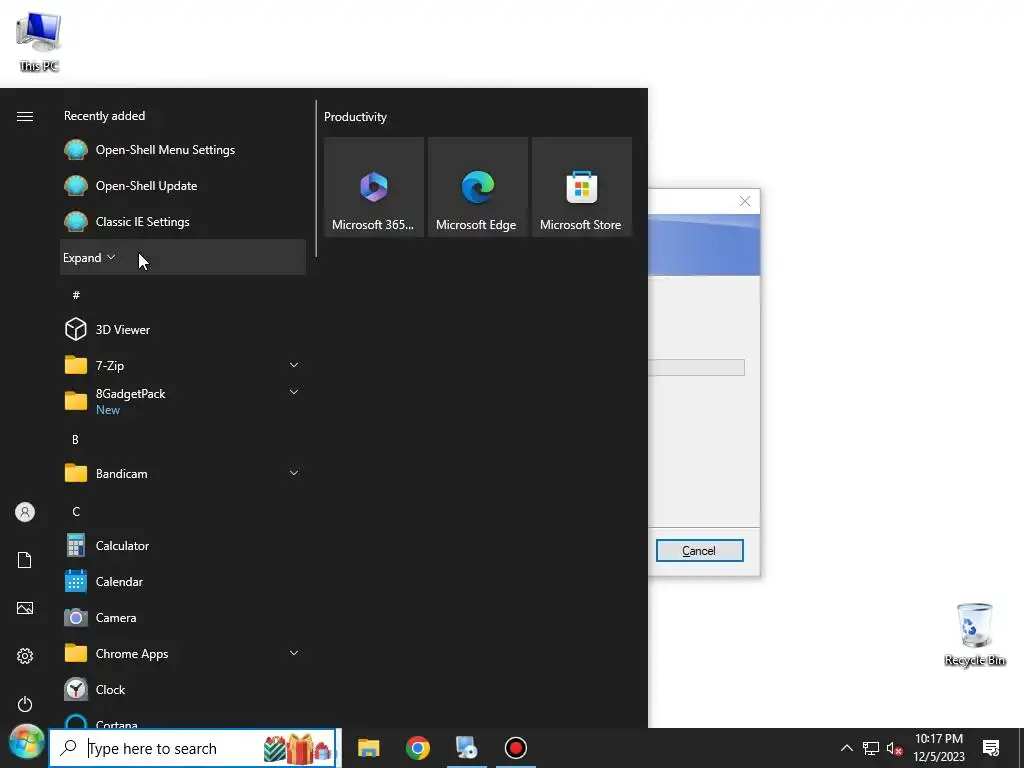The height and width of the screenshot is (768, 1024).
Task: Open installer app on taskbar
Action: click(x=467, y=748)
